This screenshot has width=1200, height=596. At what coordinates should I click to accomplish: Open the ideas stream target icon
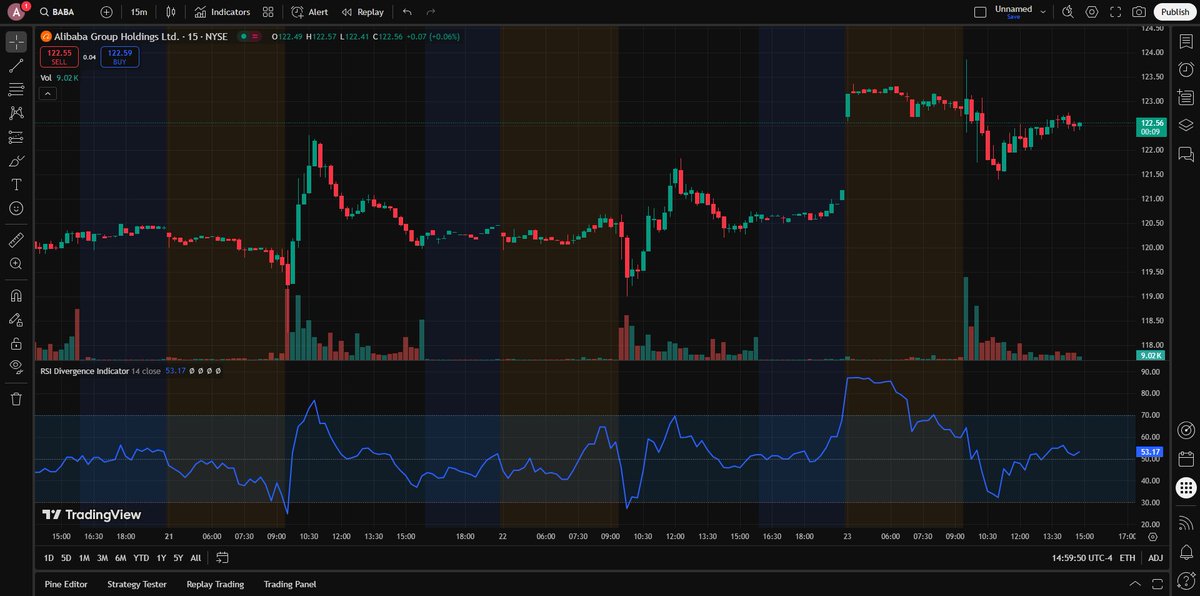coord(1185,431)
